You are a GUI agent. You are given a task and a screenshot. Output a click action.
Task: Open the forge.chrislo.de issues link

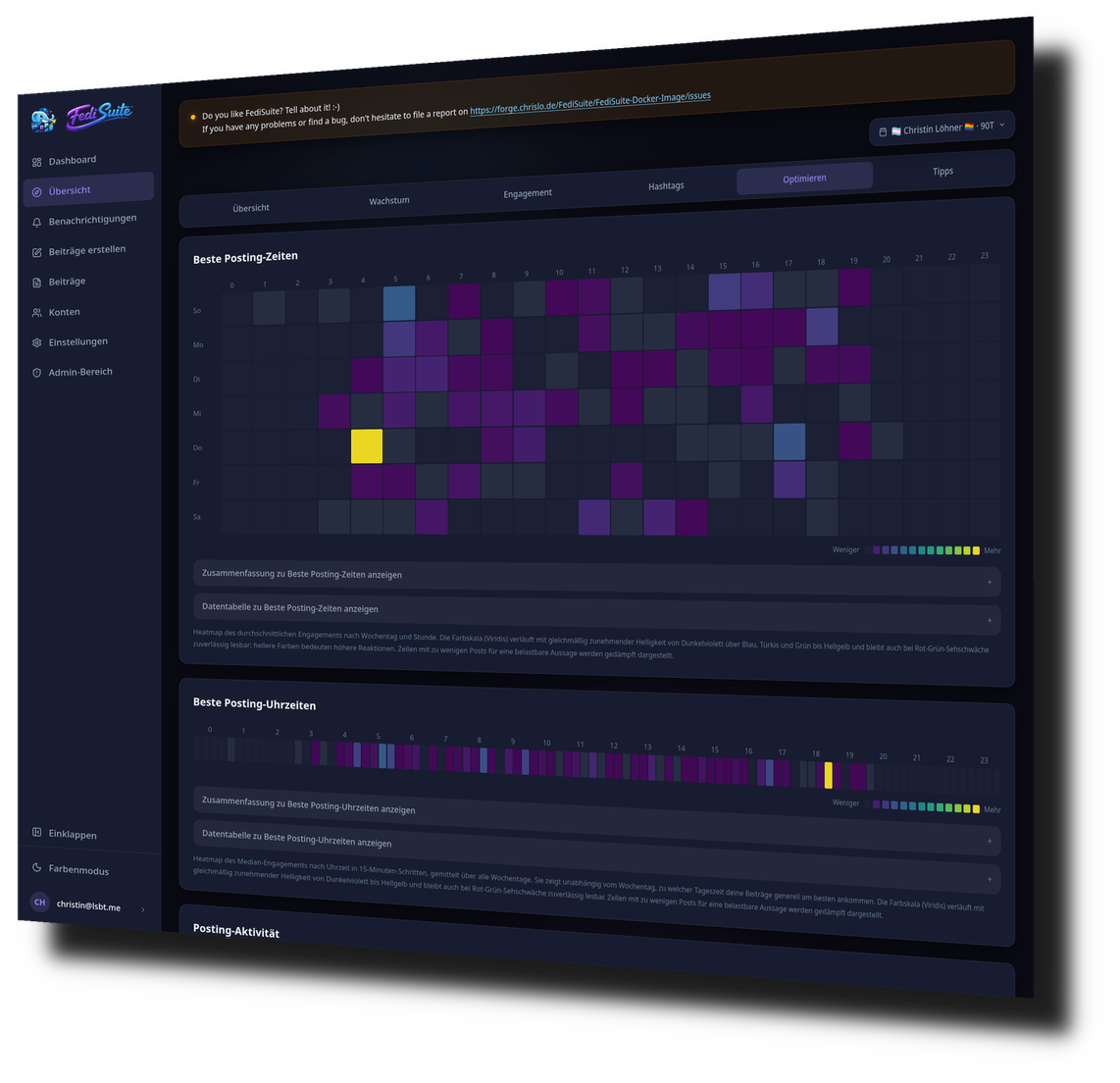[590, 104]
